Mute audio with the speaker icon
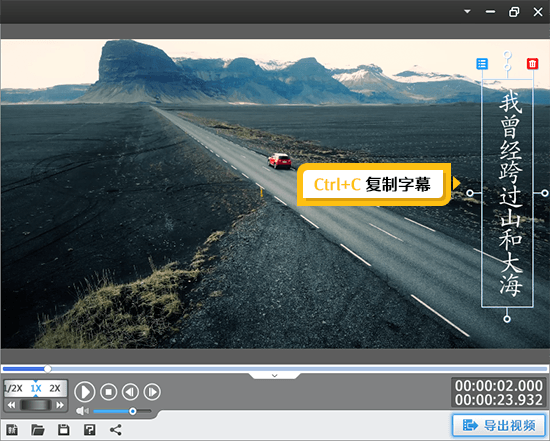This screenshot has height=441, width=550. 82,410
